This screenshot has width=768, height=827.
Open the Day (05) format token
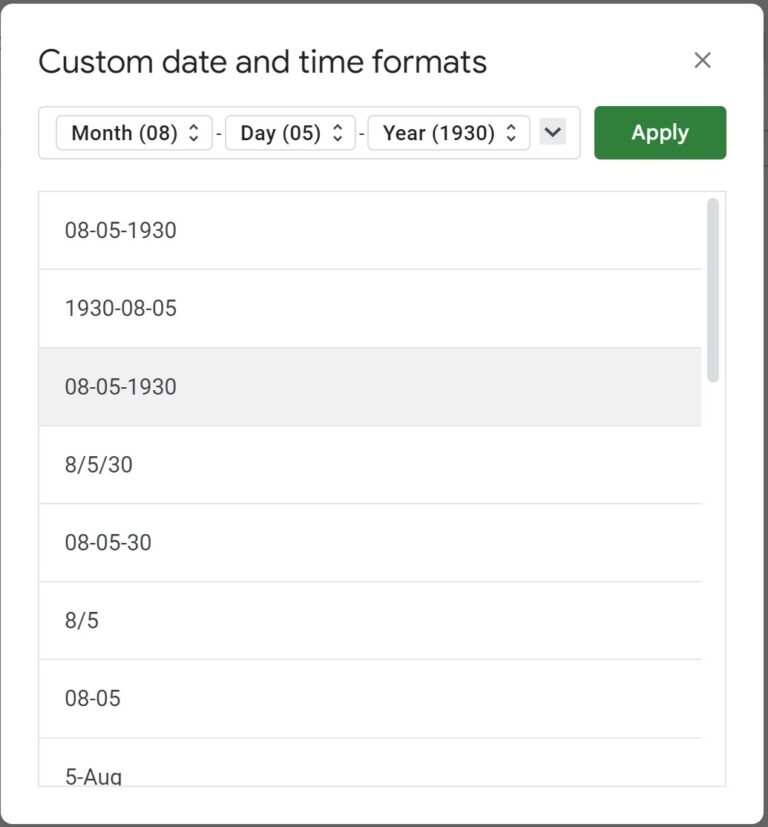280,133
